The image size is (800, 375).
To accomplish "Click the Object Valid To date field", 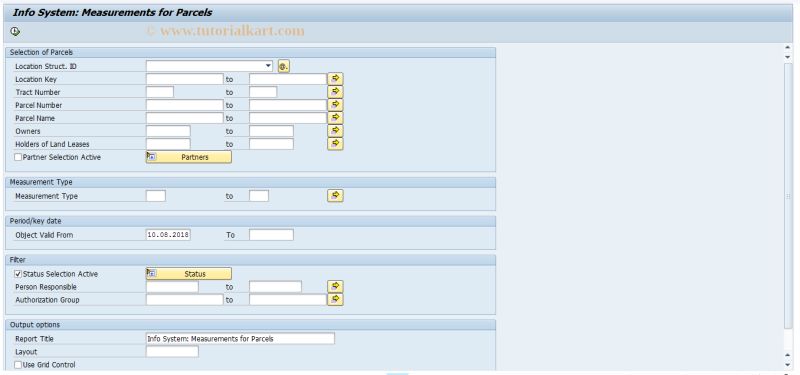I will click(271, 235).
